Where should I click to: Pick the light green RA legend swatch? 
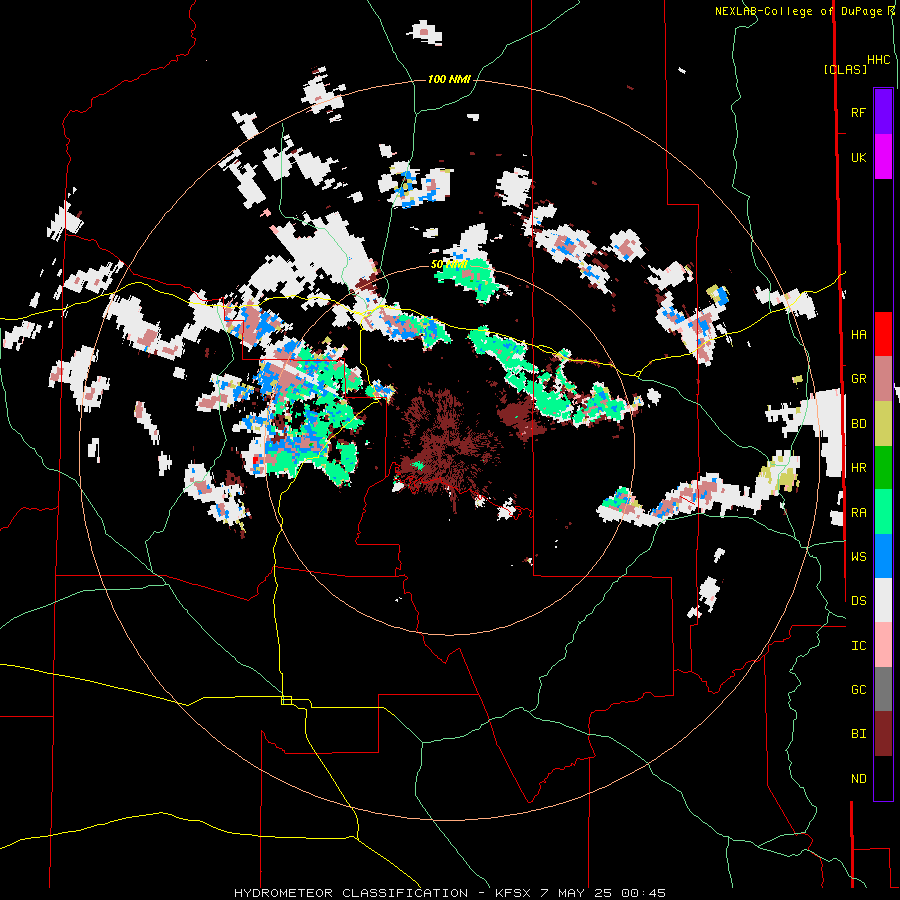point(883,512)
